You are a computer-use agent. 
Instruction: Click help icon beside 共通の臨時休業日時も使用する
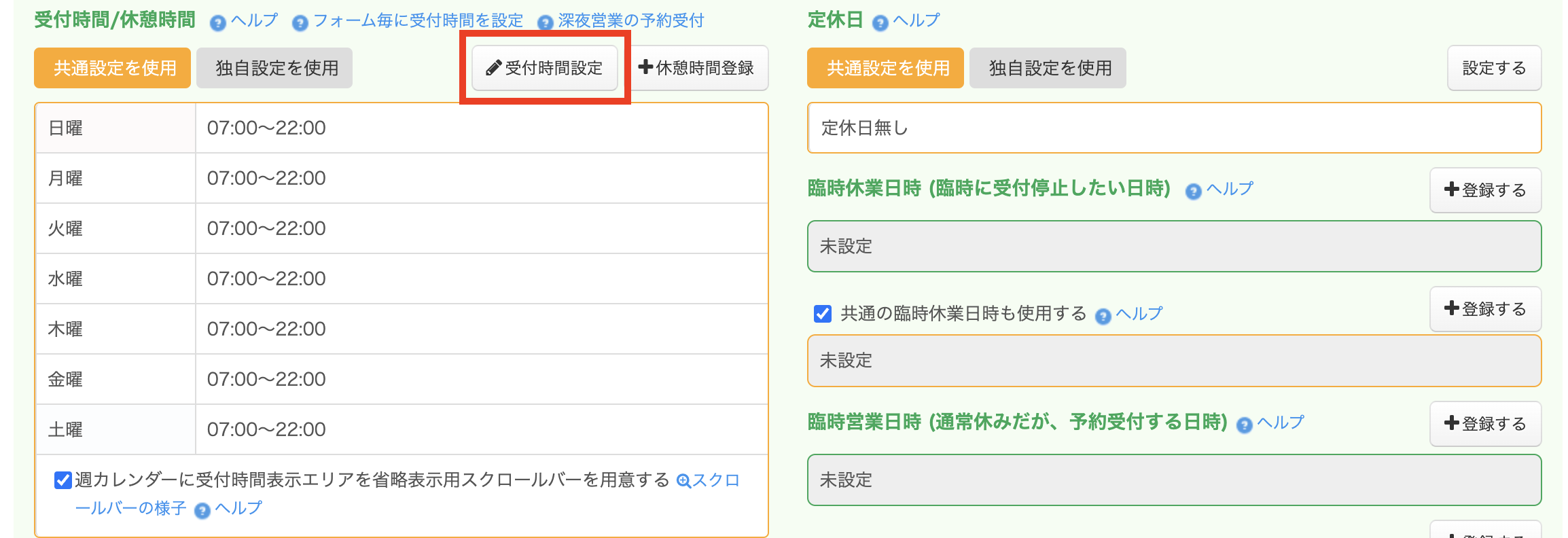[1103, 316]
